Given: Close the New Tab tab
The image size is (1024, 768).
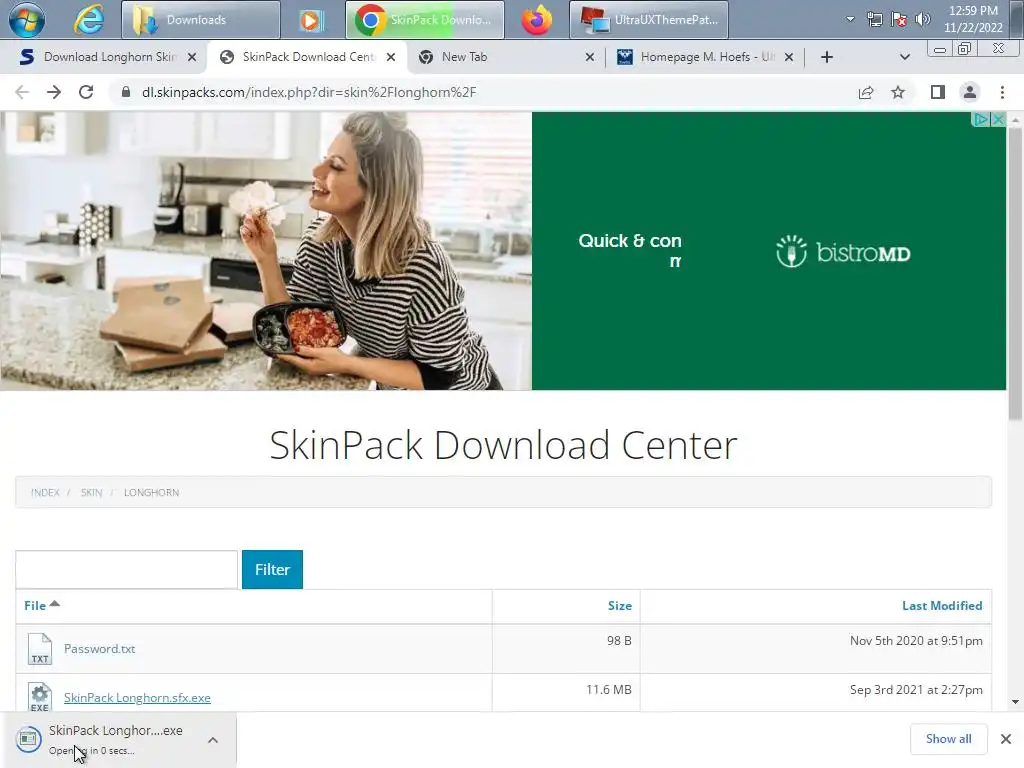Looking at the screenshot, I should (590, 57).
